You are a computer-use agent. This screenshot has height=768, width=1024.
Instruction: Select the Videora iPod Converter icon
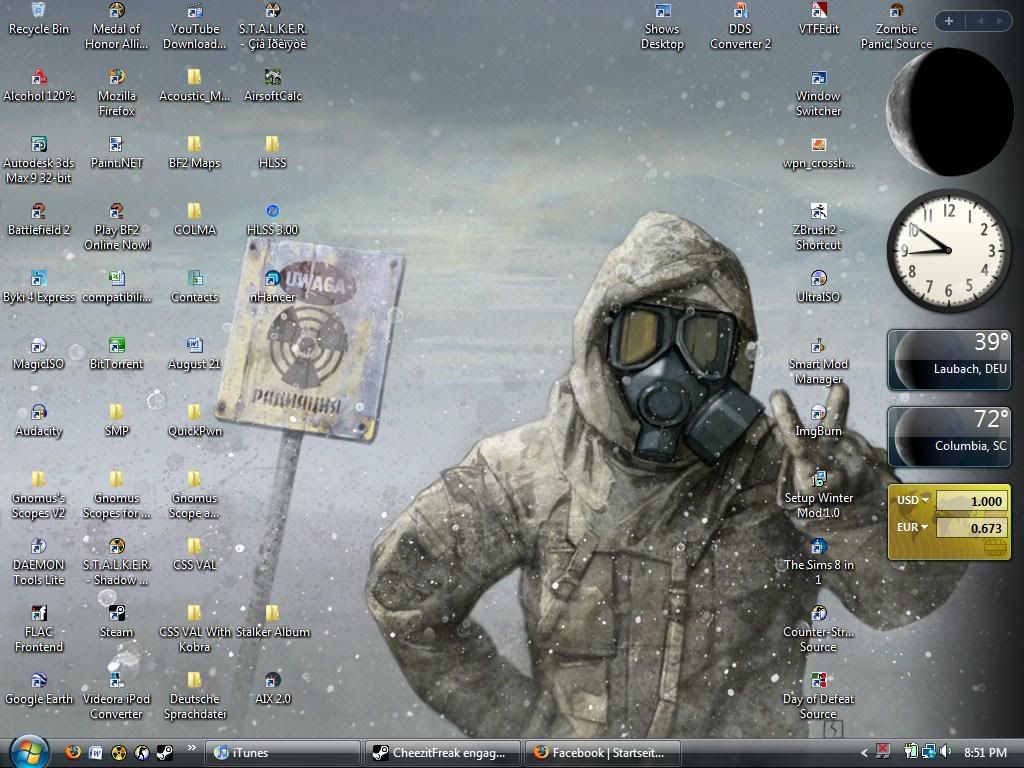pyautogui.click(x=116, y=696)
